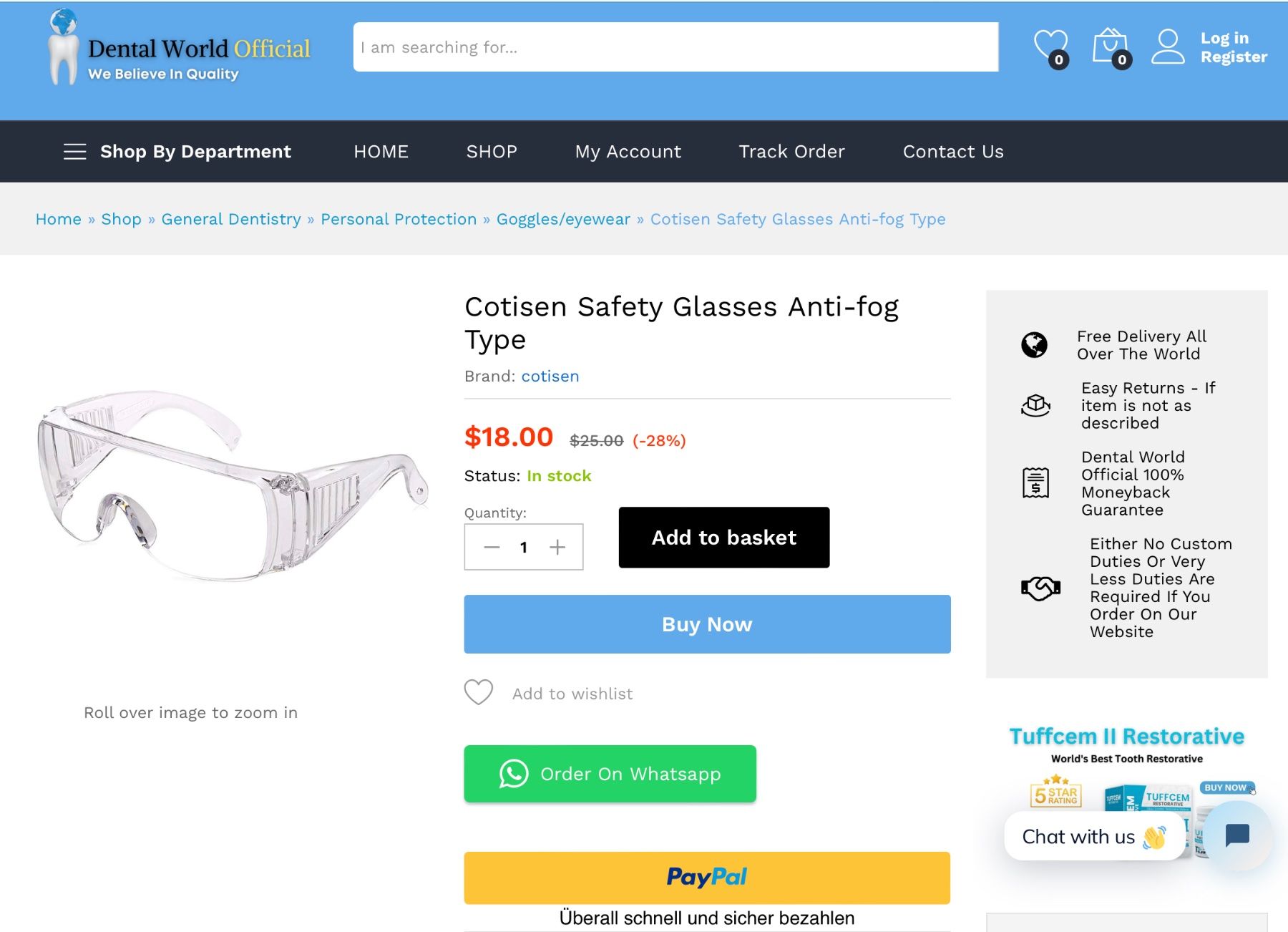Go to the My Account menu item
1288x932 pixels.
pyautogui.click(x=628, y=152)
